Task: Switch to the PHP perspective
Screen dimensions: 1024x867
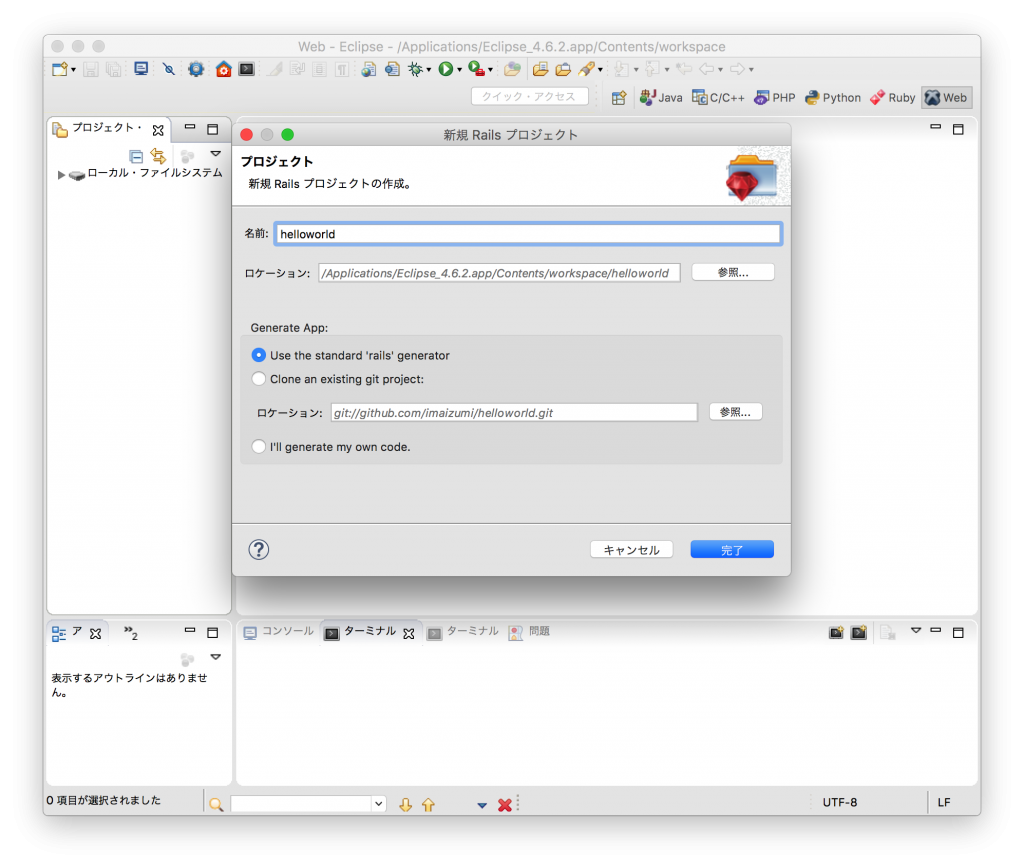Action: pyautogui.click(x=775, y=98)
